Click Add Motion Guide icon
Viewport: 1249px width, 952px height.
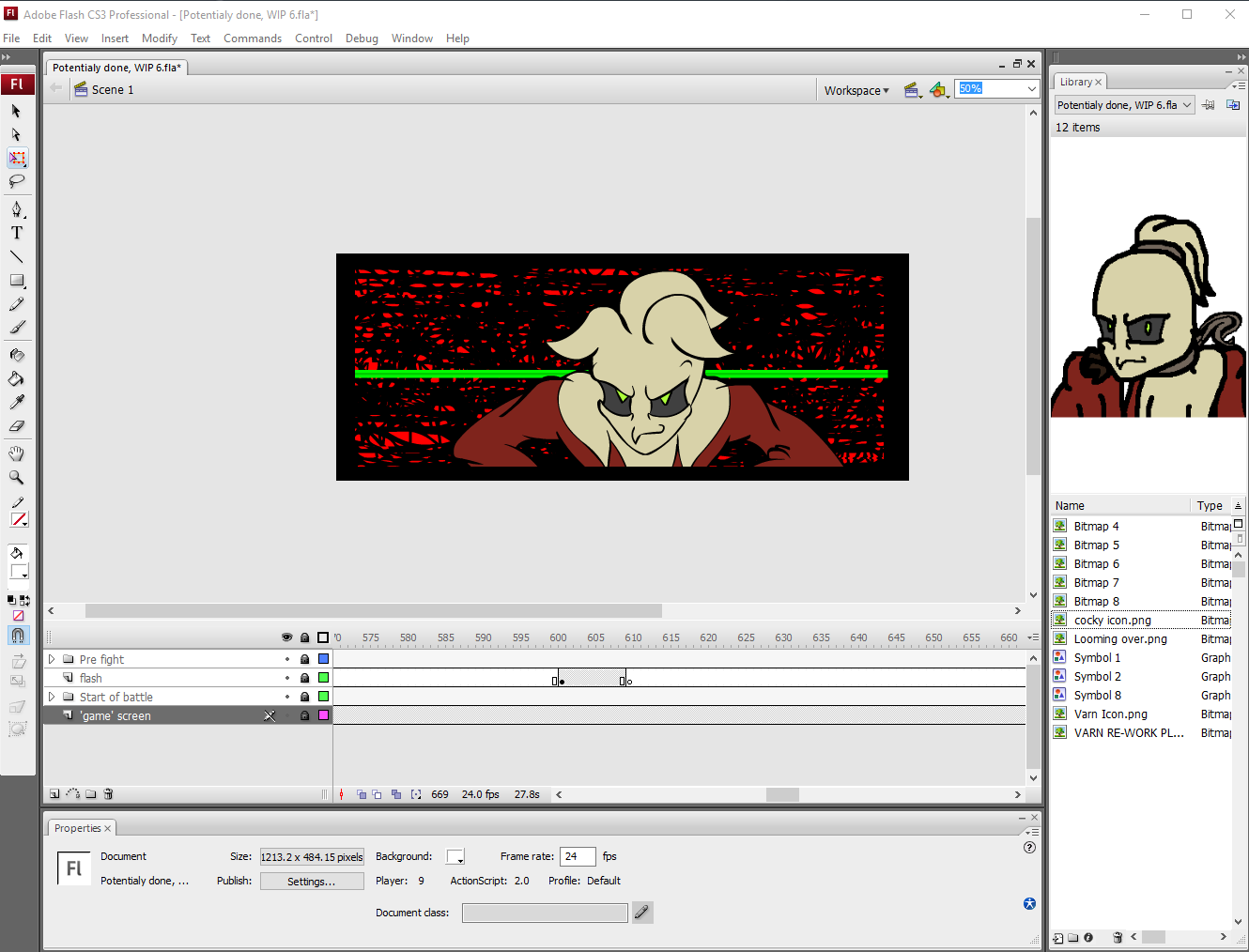click(72, 794)
